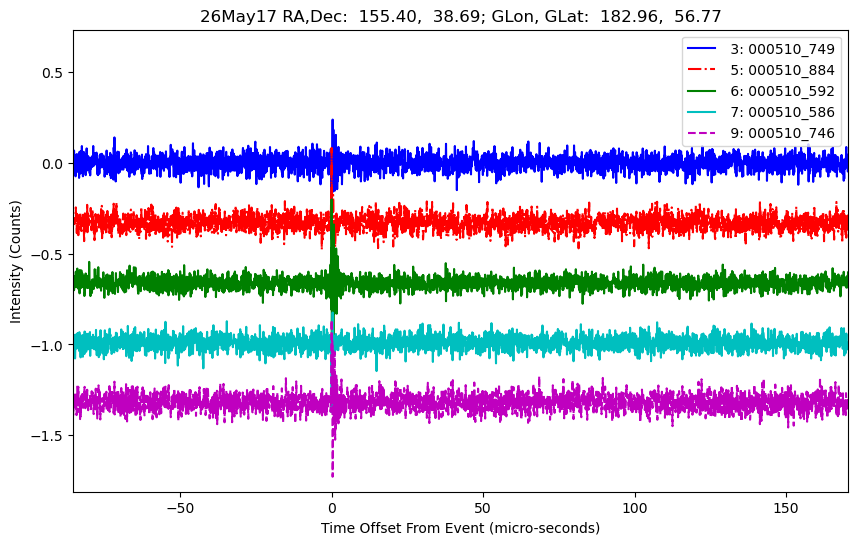Click the plot title with RA,Dec coordinates
Image resolution: width=858 pixels, height=545 pixels.
(x=461, y=16)
